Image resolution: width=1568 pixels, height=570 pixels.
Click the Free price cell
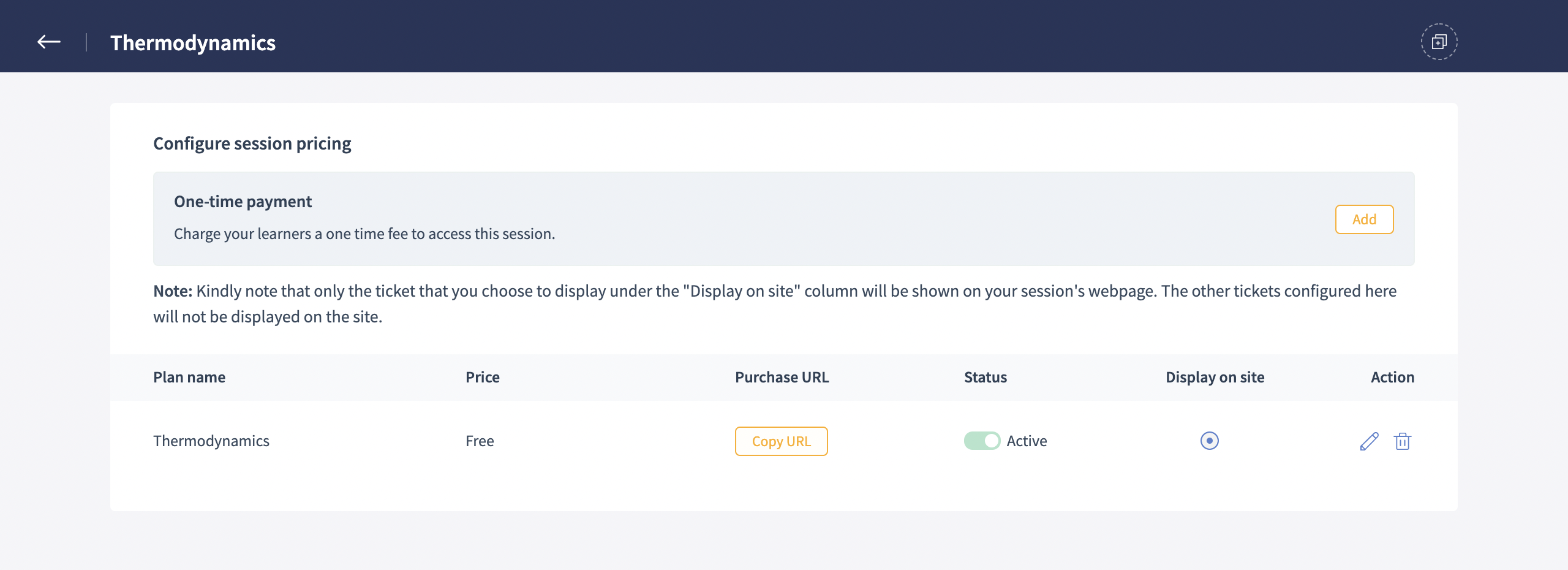[x=480, y=441]
